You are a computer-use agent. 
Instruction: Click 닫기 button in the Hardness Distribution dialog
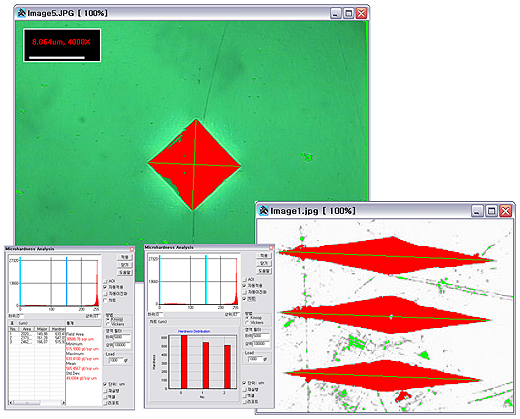coord(264,263)
